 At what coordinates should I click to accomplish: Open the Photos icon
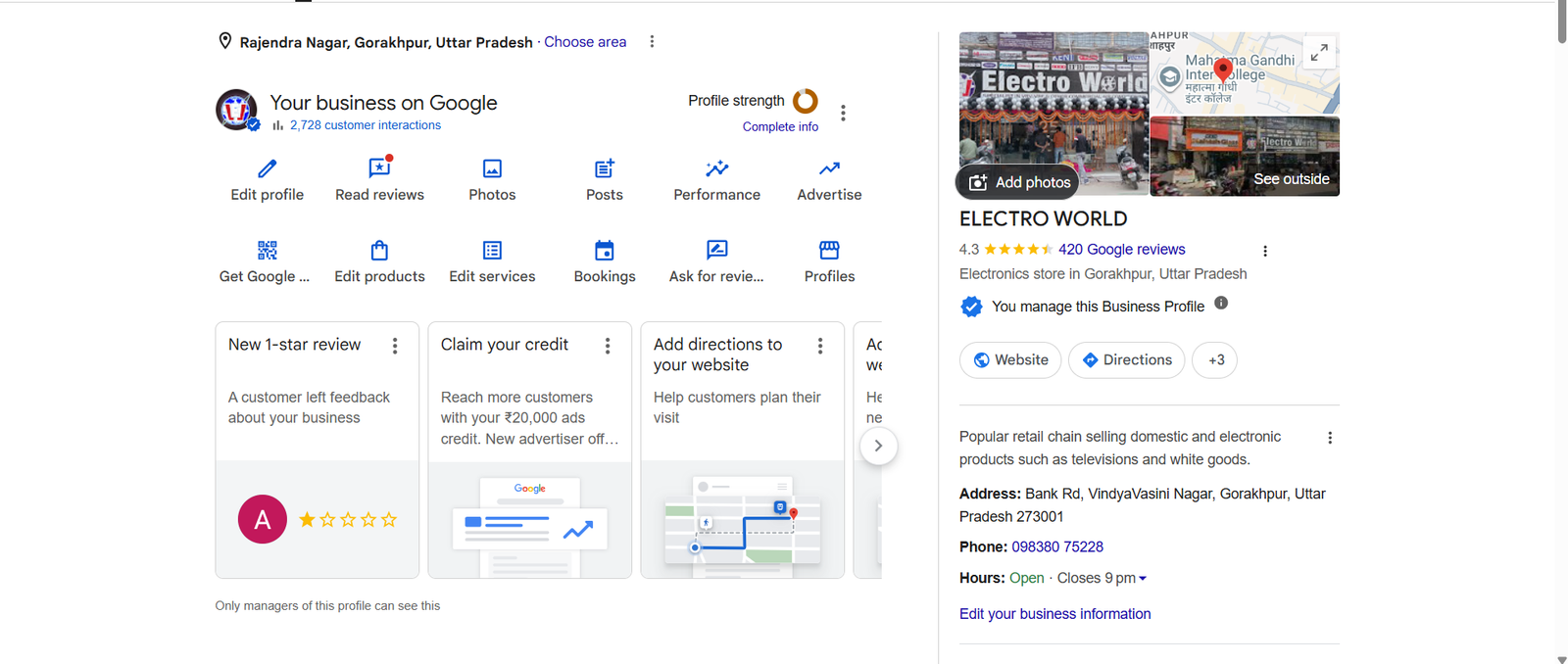[492, 168]
